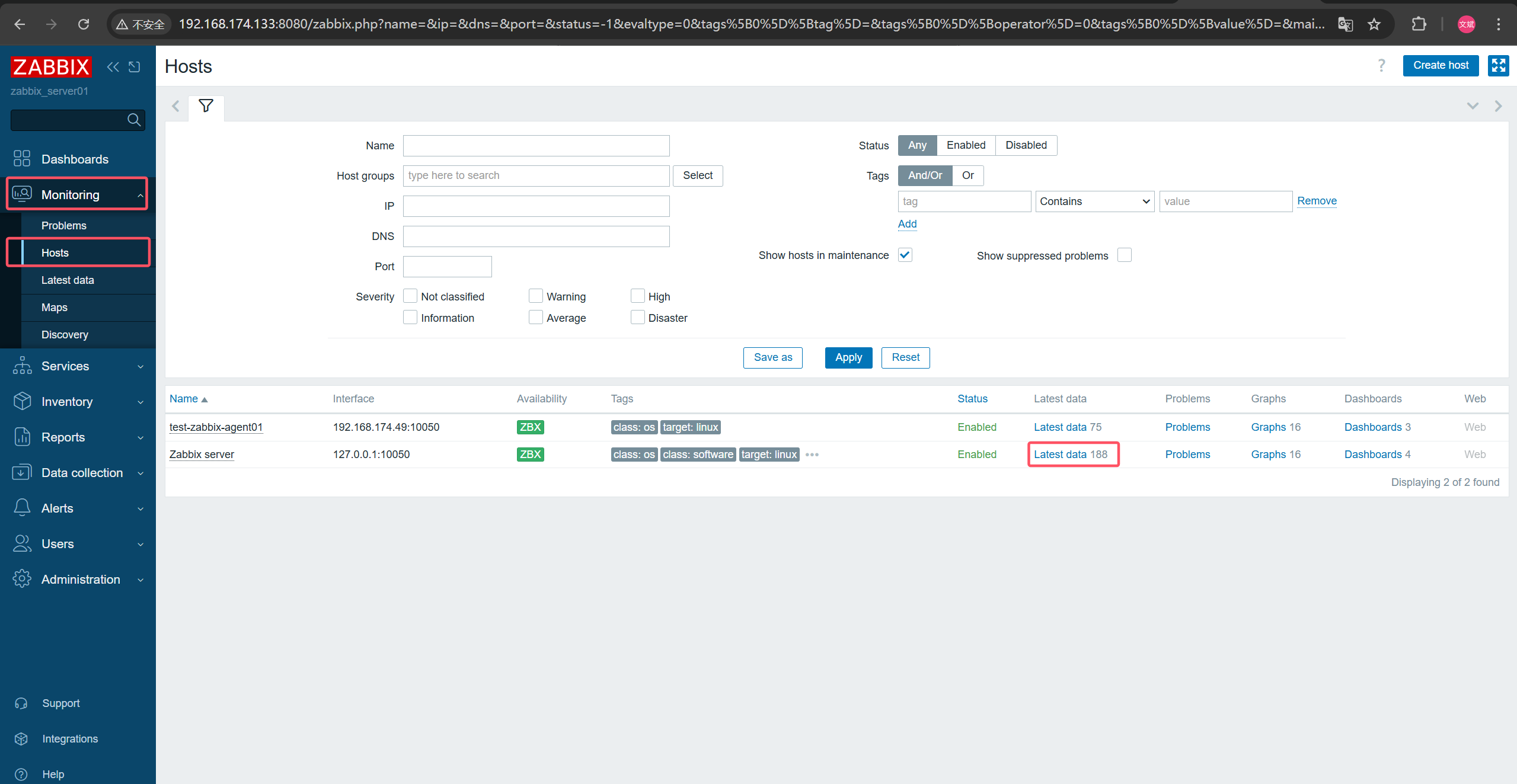The image size is (1517, 784).
Task: Go to previous filter tab arrow
Action: coord(175,106)
